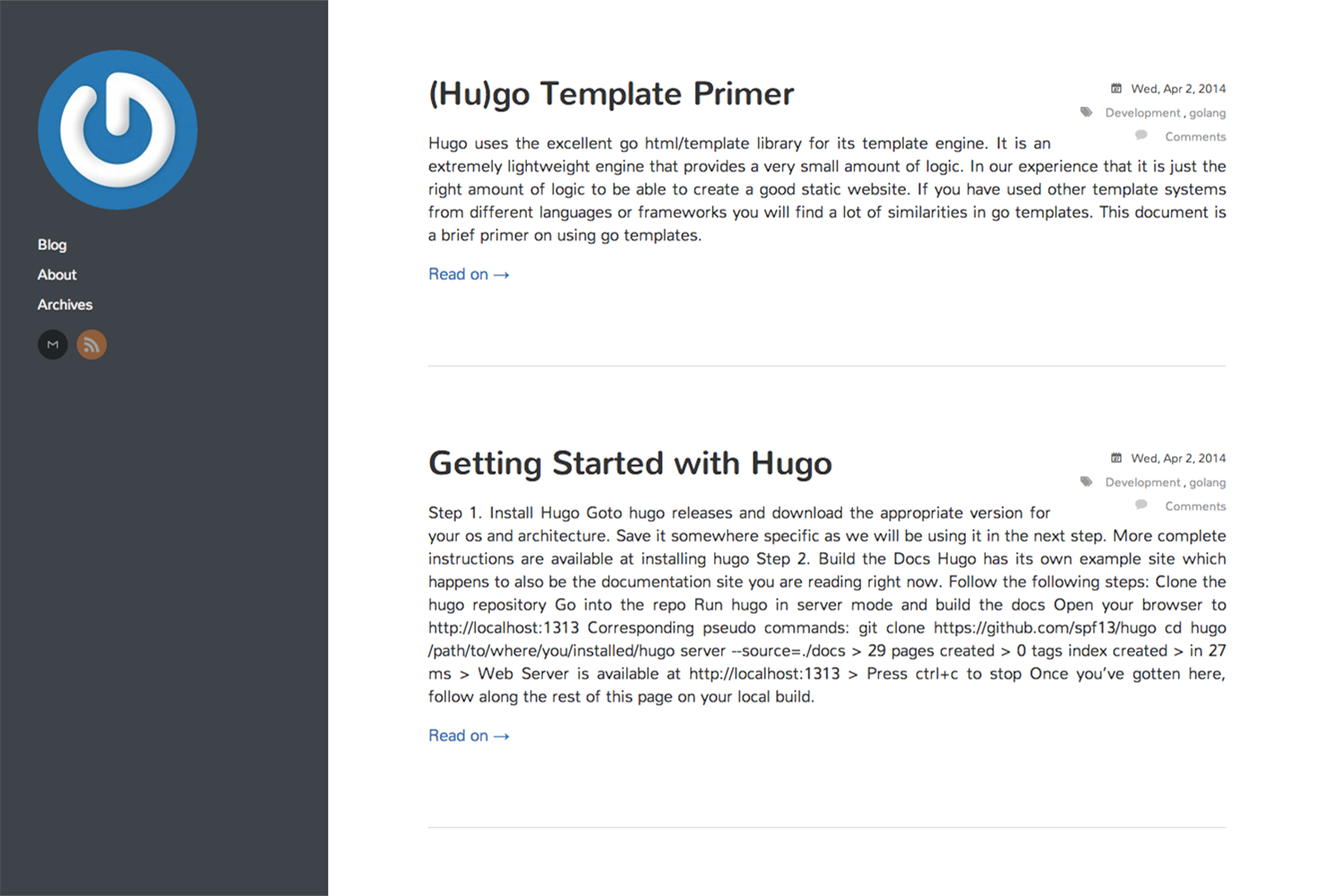Click comment bubble icon on first post
Image resolution: width=1344 pixels, height=896 pixels.
(x=1141, y=135)
